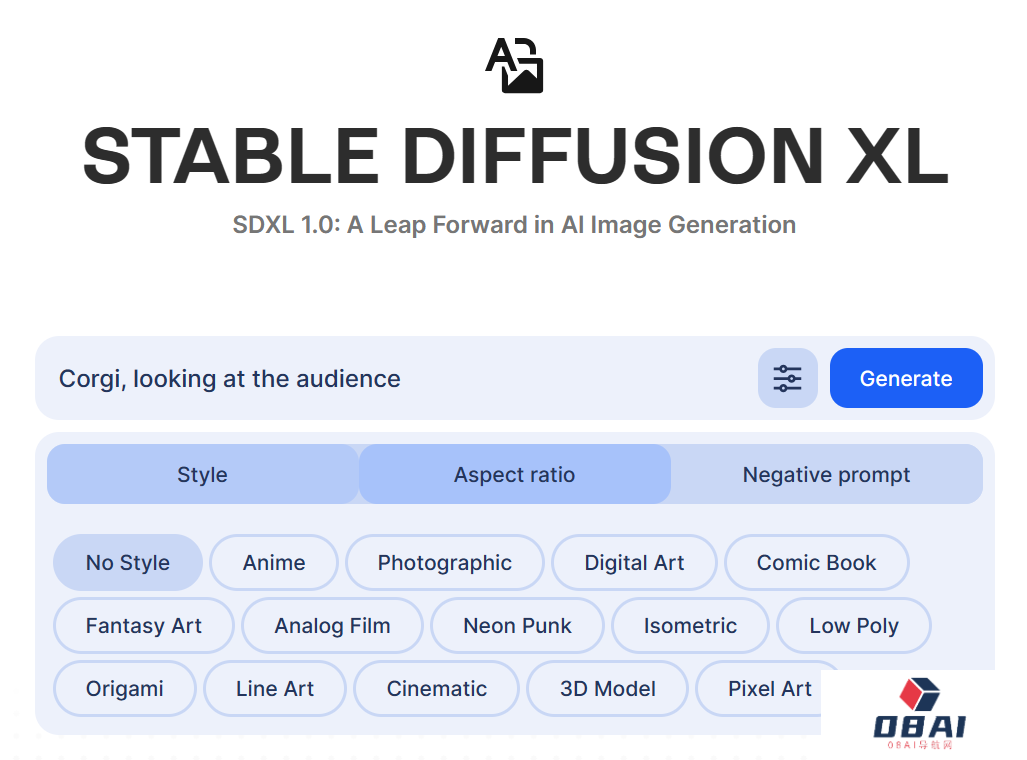Choose the Anime style

274,563
